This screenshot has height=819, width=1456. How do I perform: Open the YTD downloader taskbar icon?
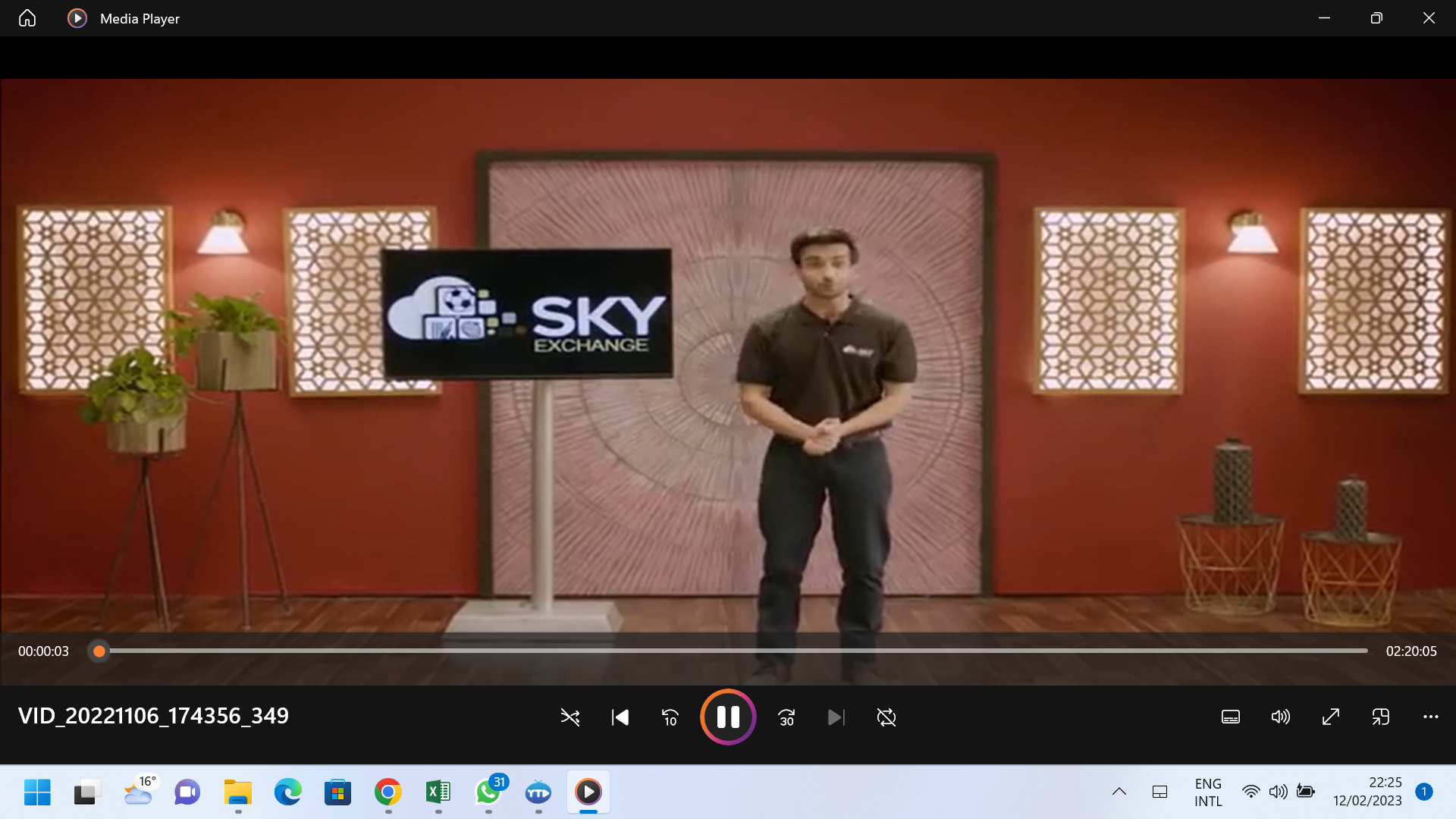tap(538, 792)
